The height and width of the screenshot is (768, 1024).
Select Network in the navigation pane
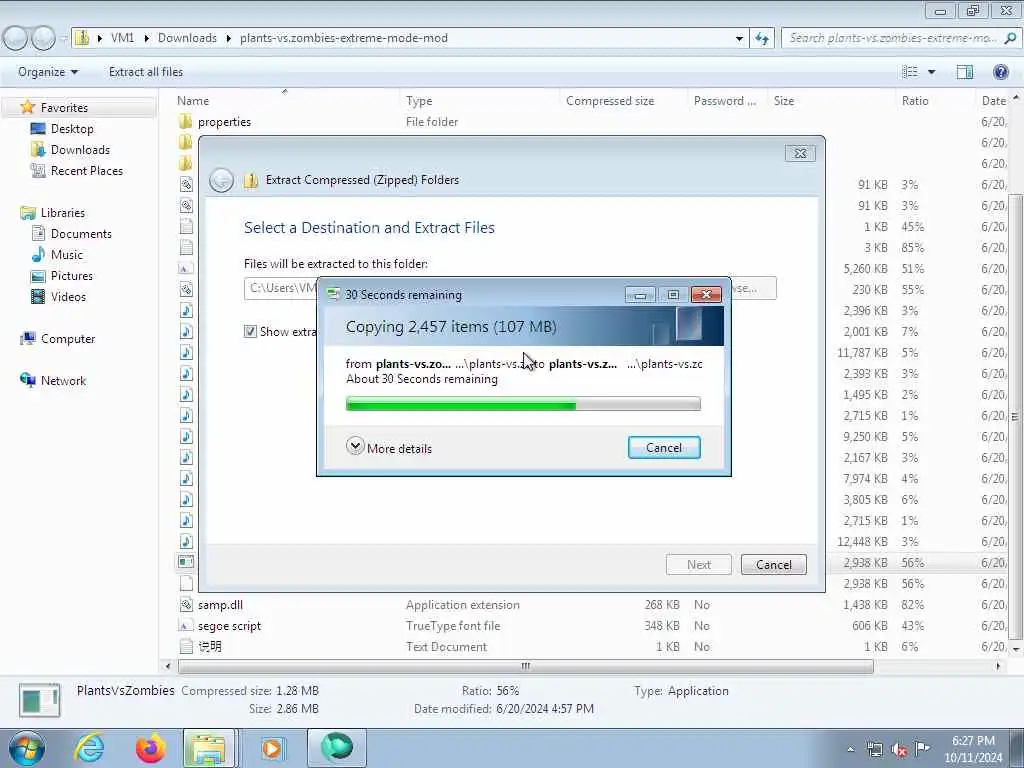point(63,381)
